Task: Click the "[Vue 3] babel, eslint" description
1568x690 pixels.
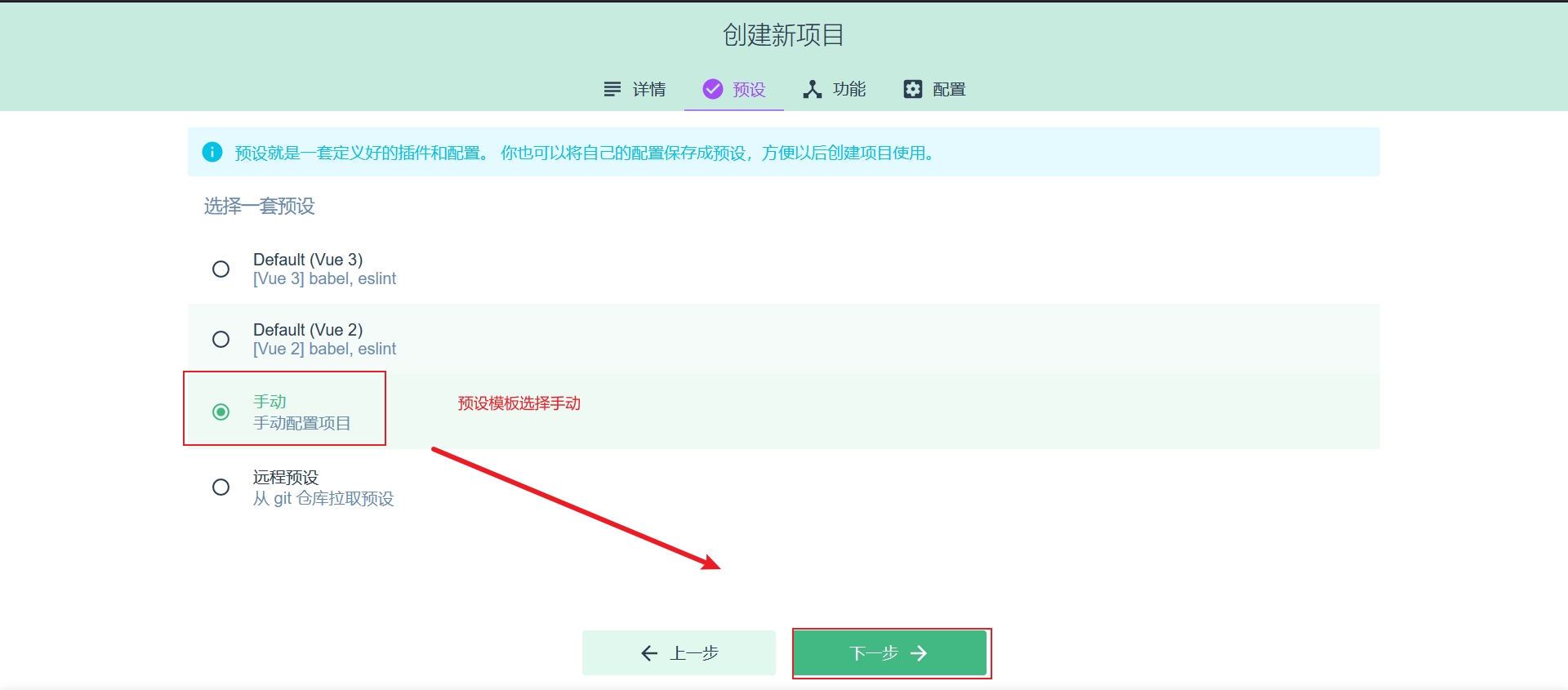Action: 324,279
